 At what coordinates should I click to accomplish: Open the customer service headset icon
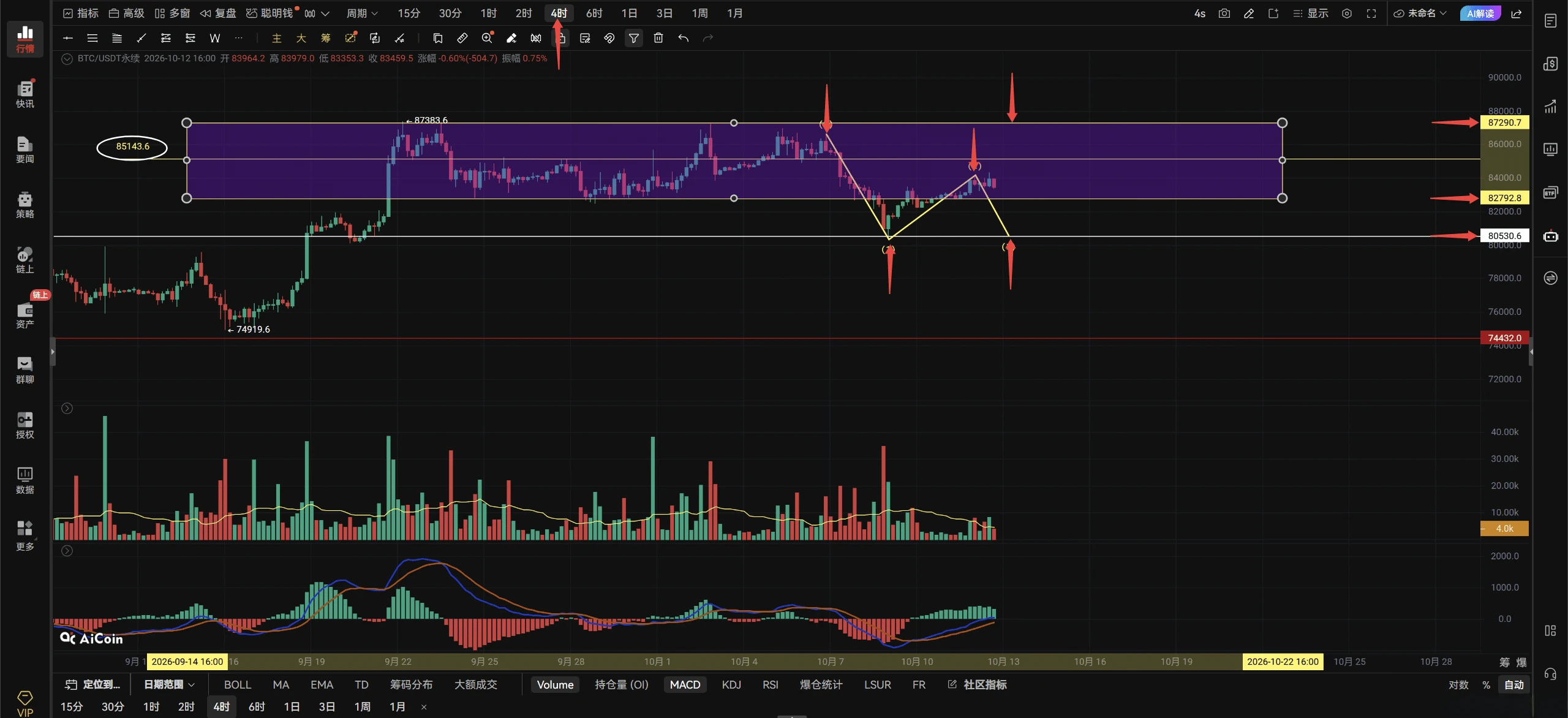(1550, 675)
